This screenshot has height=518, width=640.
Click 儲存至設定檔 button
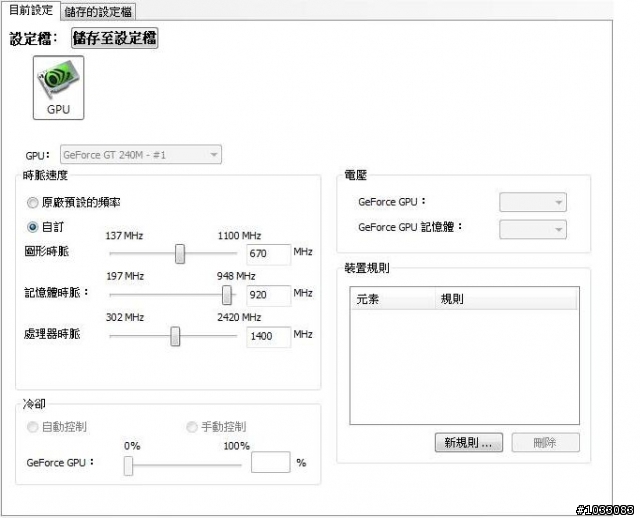pos(114,38)
